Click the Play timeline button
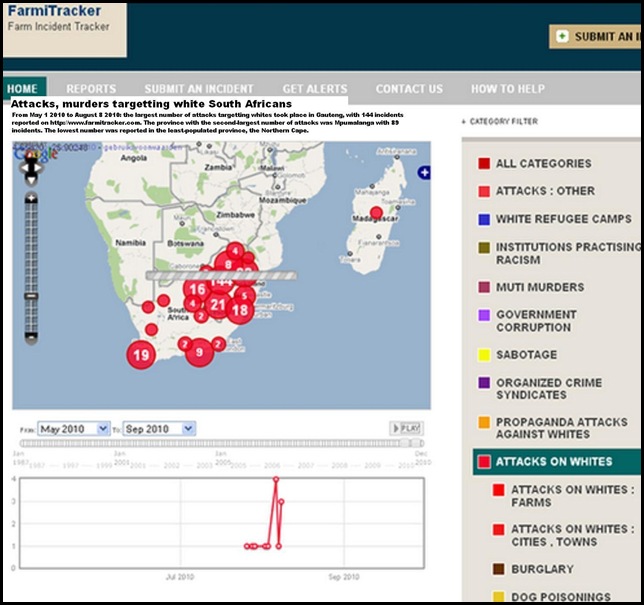The height and width of the screenshot is (605, 644). tap(405, 428)
